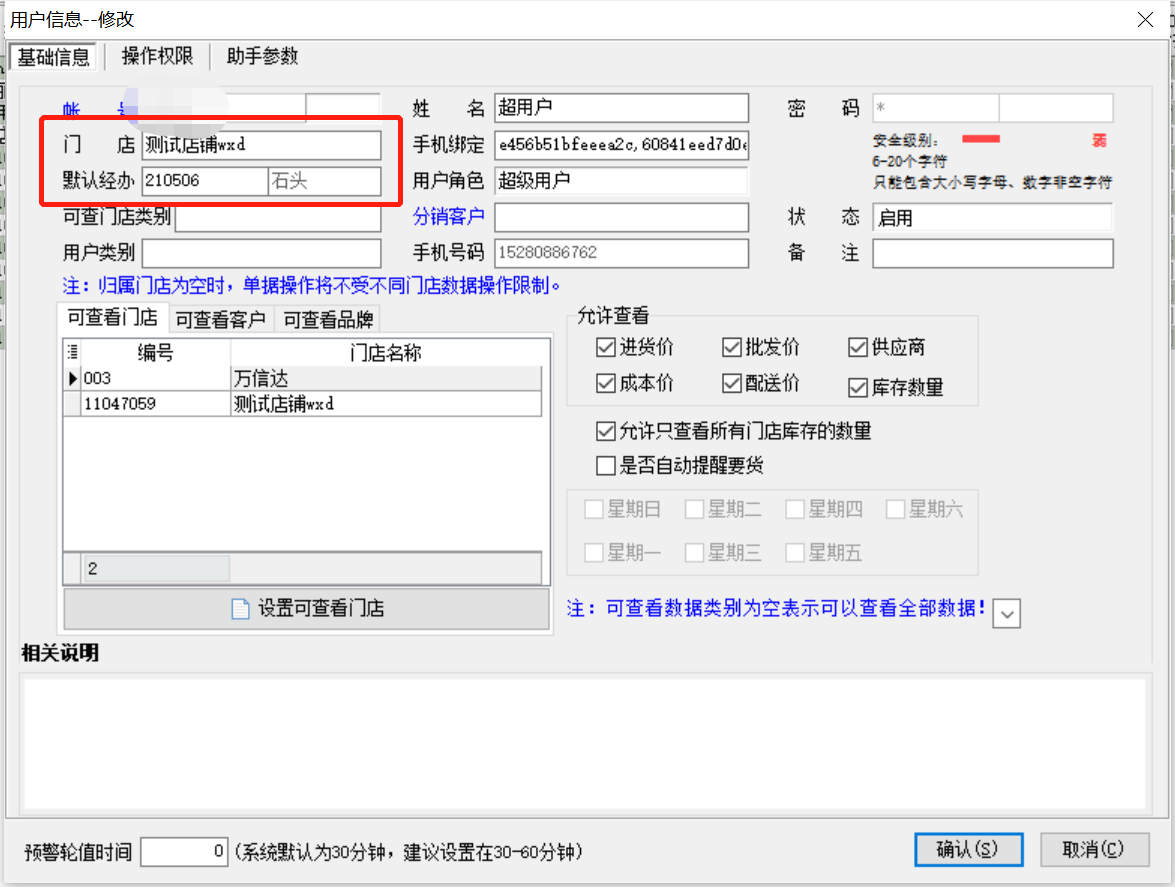Image resolution: width=1175 pixels, height=887 pixels.
Task: Check the 星期一 checkbox
Action: [593, 553]
